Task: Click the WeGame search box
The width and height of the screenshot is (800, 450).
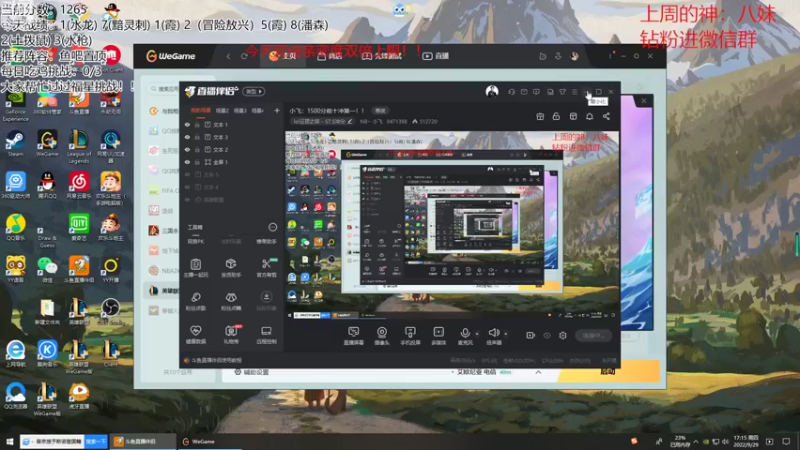Action: point(163,89)
